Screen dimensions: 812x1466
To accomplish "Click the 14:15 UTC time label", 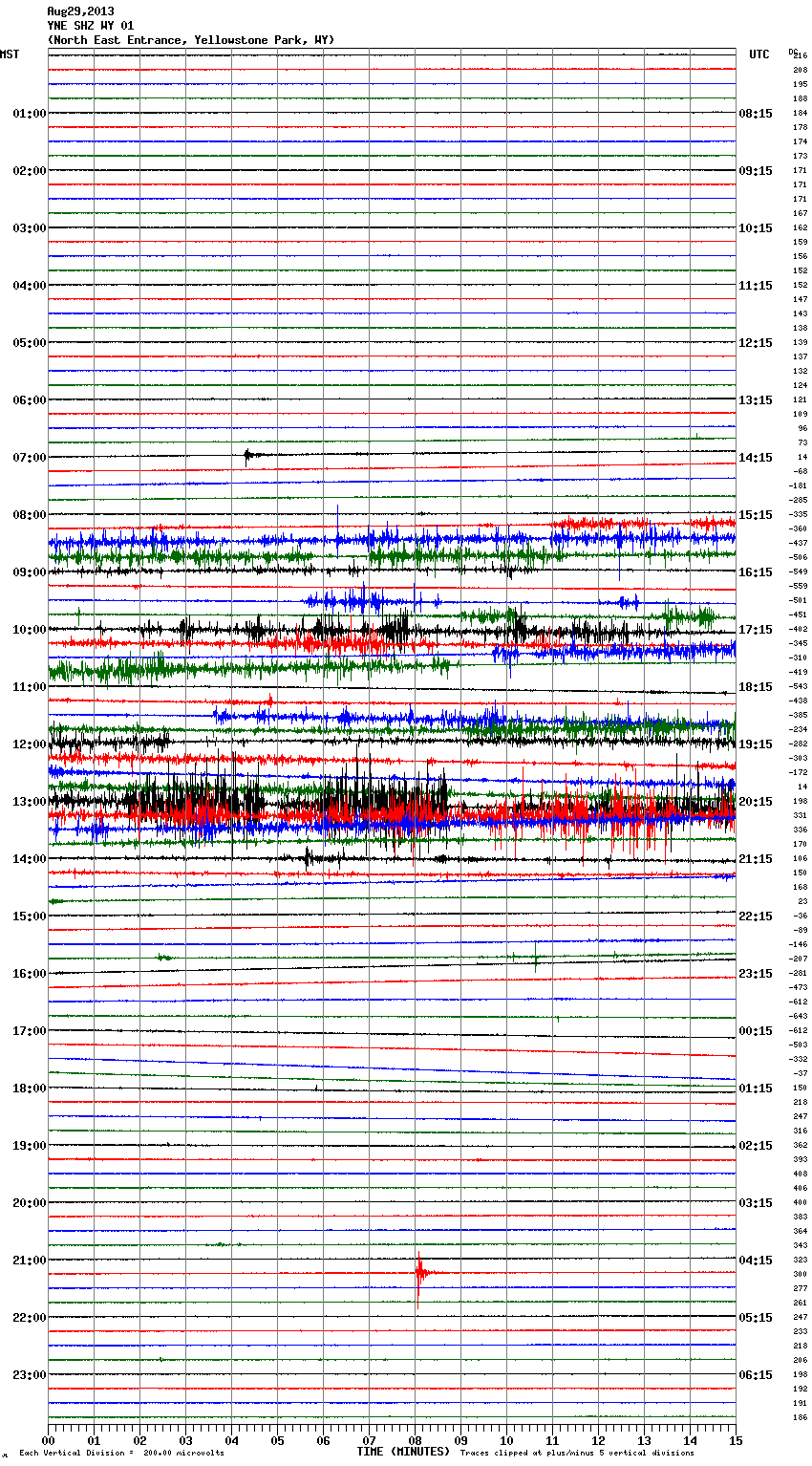I will click(x=756, y=458).
